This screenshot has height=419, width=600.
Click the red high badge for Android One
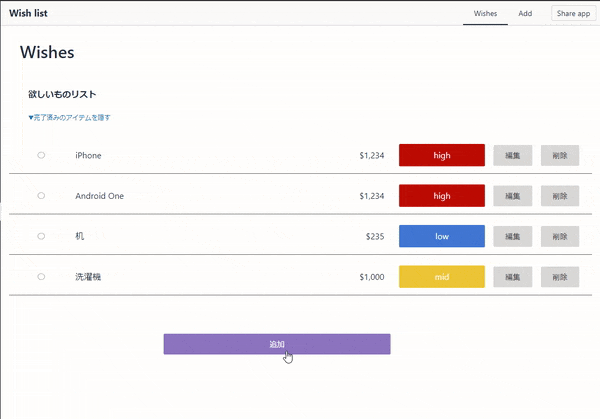click(x=442, y=196)
